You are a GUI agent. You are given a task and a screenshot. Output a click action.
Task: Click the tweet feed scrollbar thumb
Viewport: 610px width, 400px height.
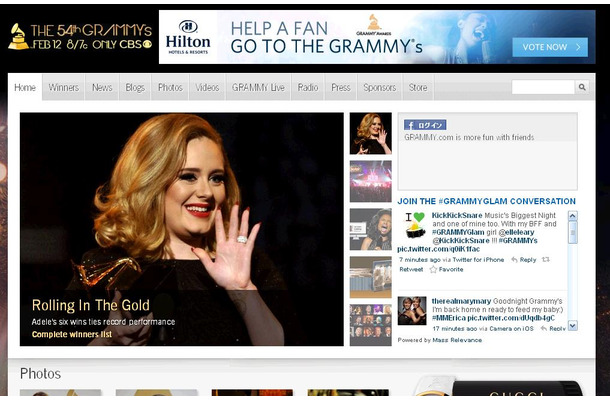[573, 232]
